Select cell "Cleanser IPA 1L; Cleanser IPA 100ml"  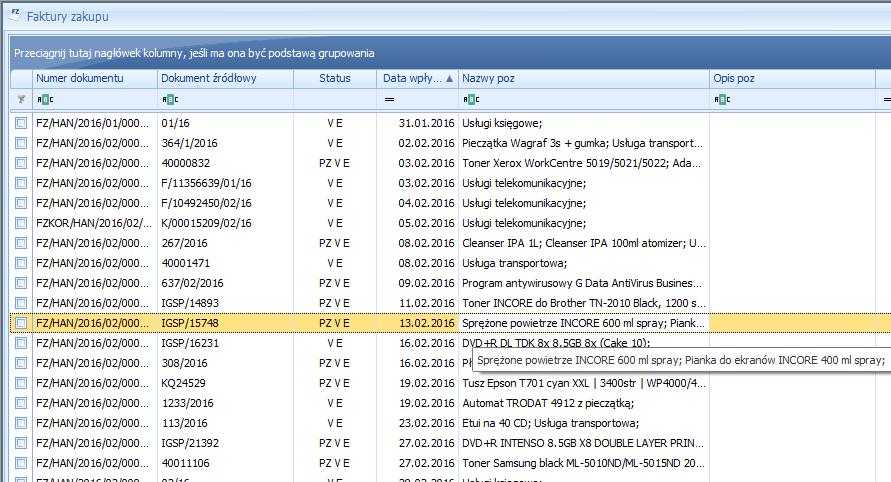(584, 243)
